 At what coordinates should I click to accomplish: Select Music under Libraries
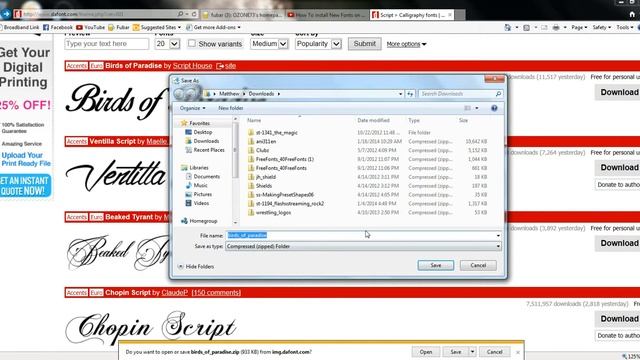point(196,186)
